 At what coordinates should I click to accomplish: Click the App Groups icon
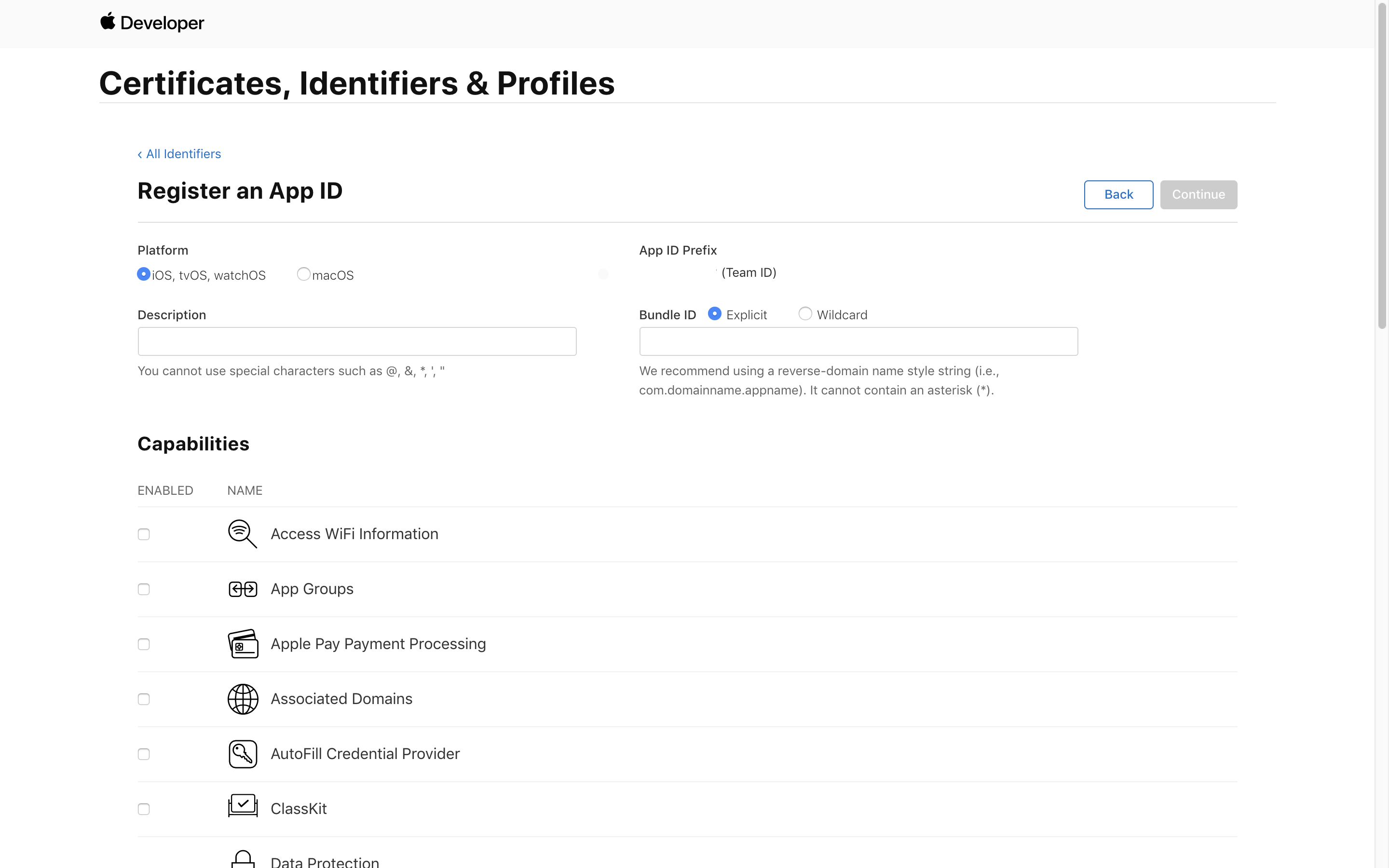(x=243, y=589)
